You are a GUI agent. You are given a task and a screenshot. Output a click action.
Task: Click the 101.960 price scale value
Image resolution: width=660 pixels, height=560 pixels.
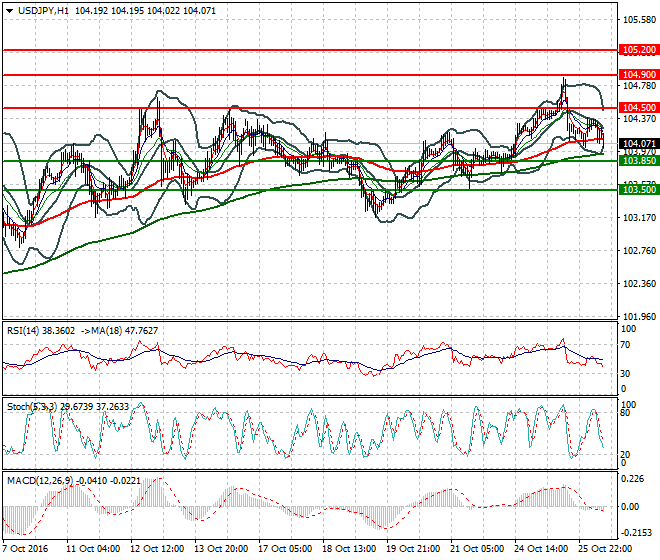click(x=639, y=316)
